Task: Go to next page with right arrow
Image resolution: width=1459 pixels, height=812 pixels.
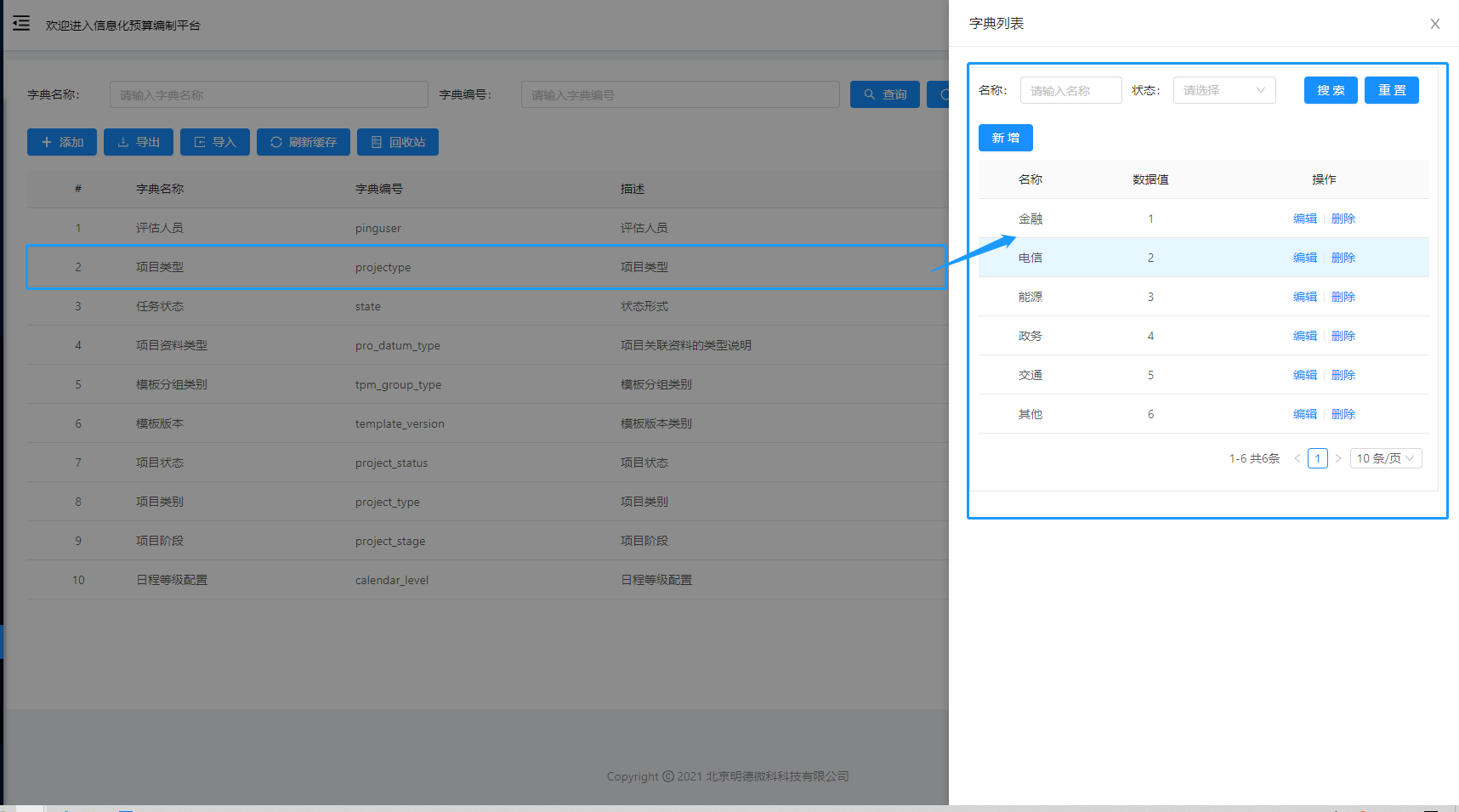Action: pyautogui.click(x=1338, y=457)
